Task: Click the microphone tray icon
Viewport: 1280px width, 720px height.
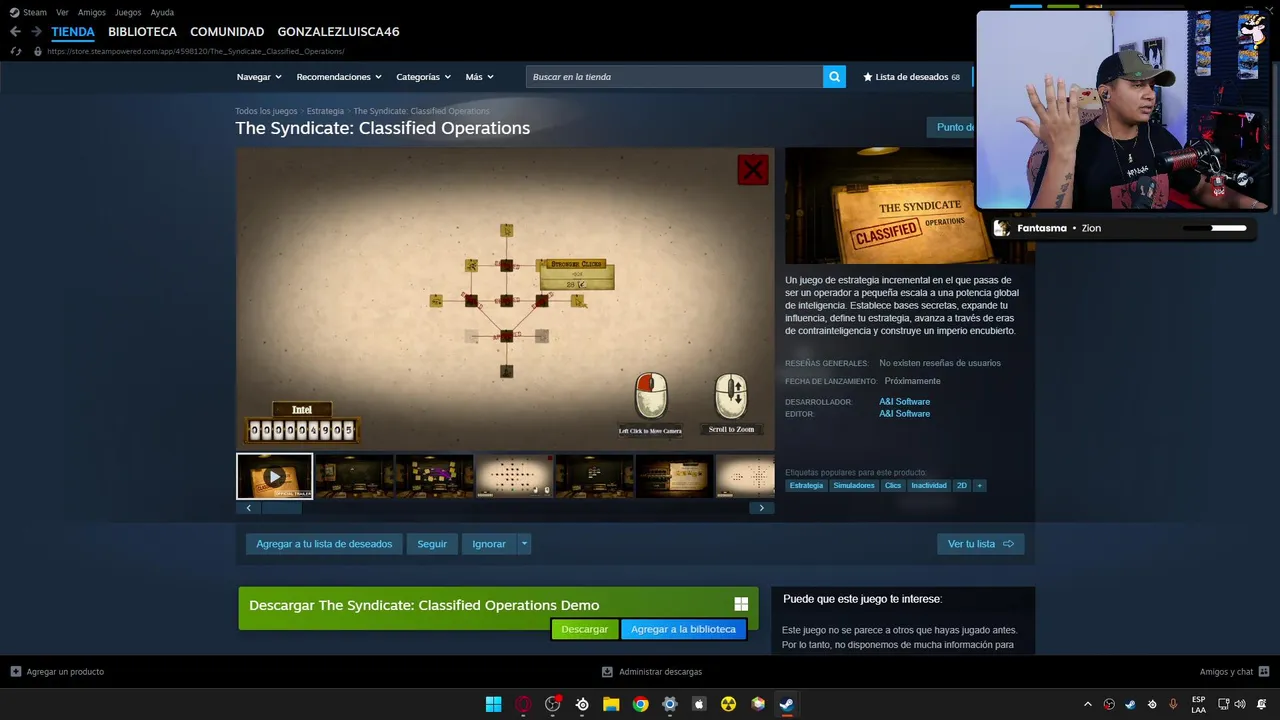Action: click(1173, 704)
